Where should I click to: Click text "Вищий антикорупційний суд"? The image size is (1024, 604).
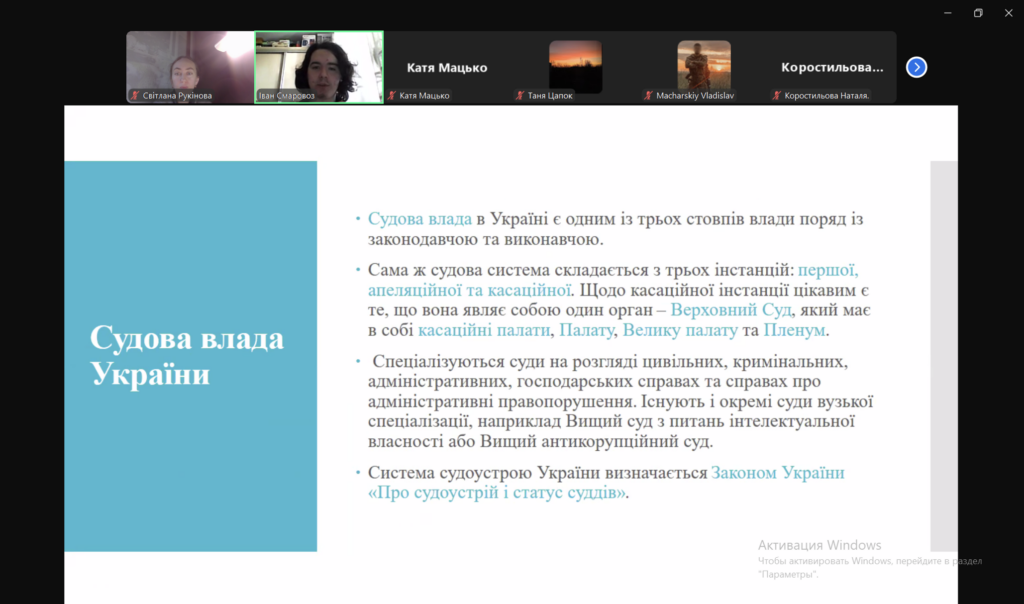594,442
